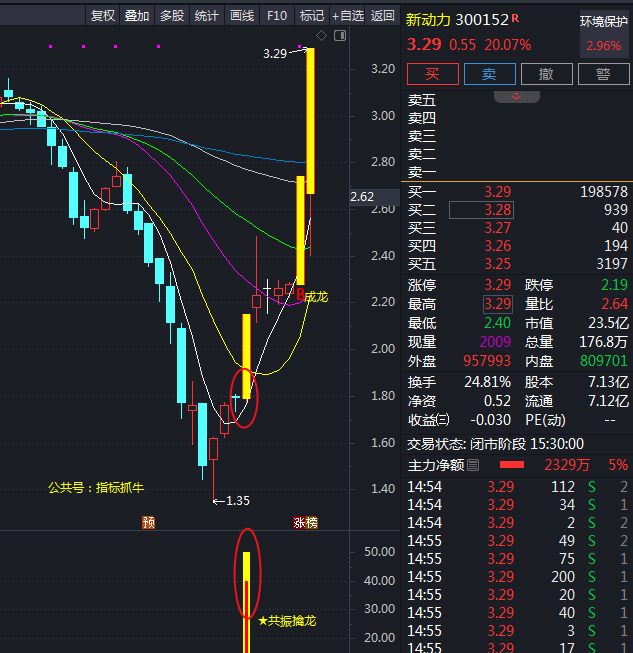The image size is (633, 653).
Task: Click the tall yellow limit-up candle at 3.29
Action: (x=310, y=121)
